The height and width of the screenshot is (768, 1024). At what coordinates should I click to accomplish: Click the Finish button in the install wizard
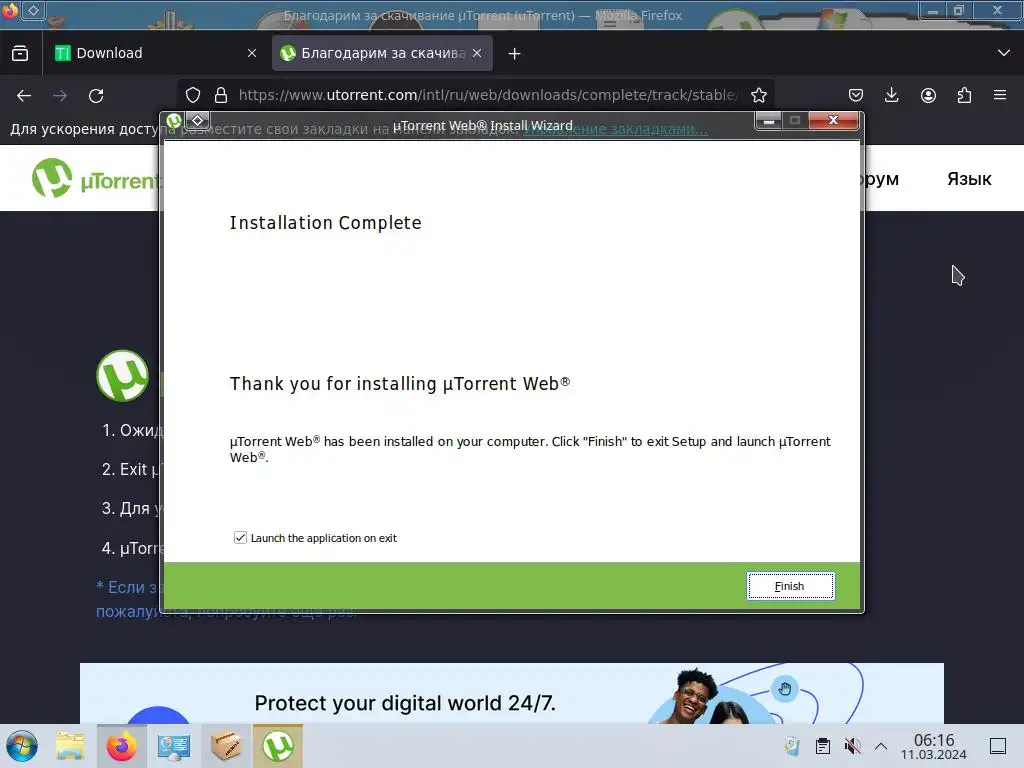(x=790, y=586)
